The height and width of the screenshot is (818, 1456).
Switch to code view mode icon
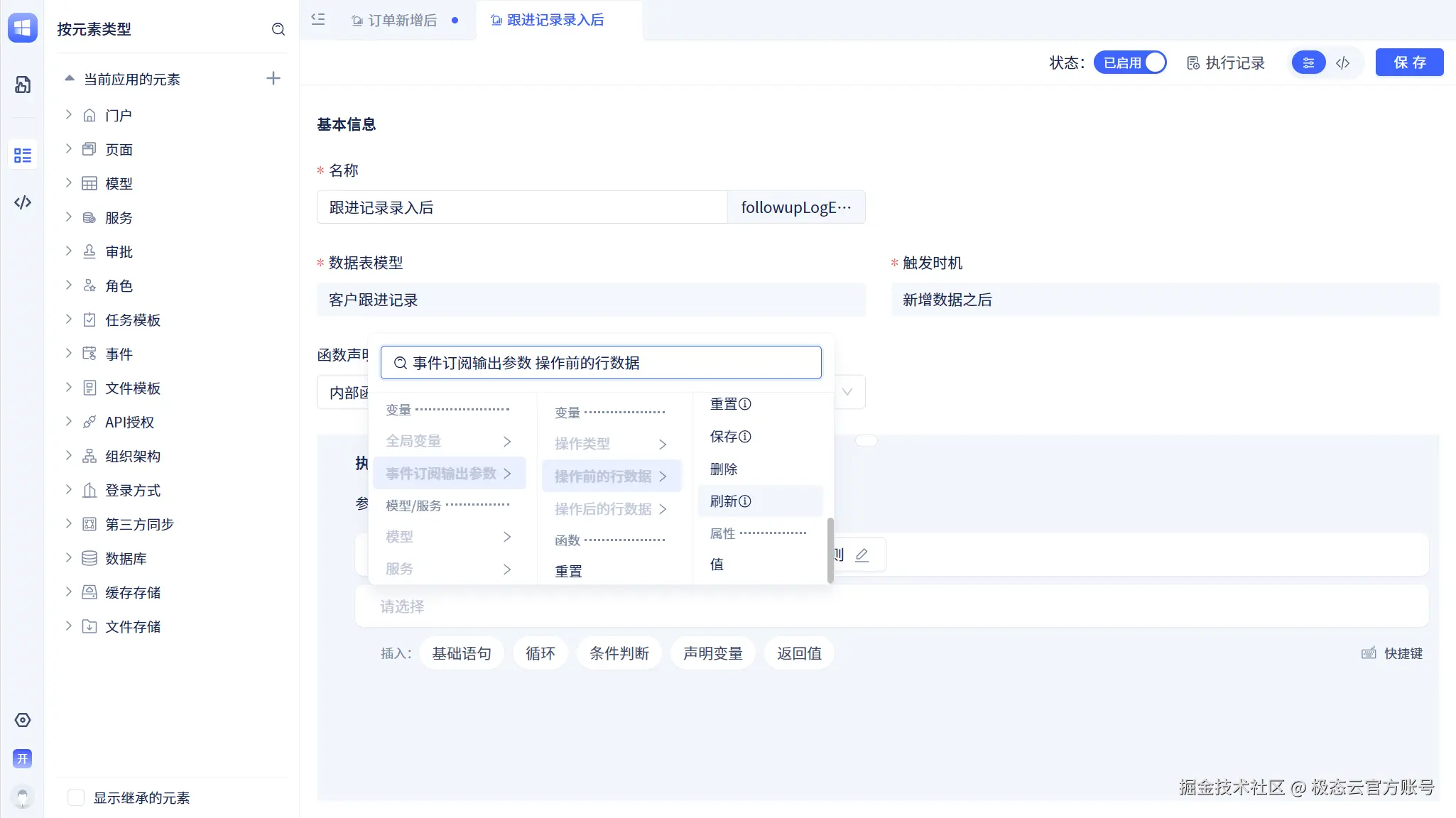tap(1342, 63)
